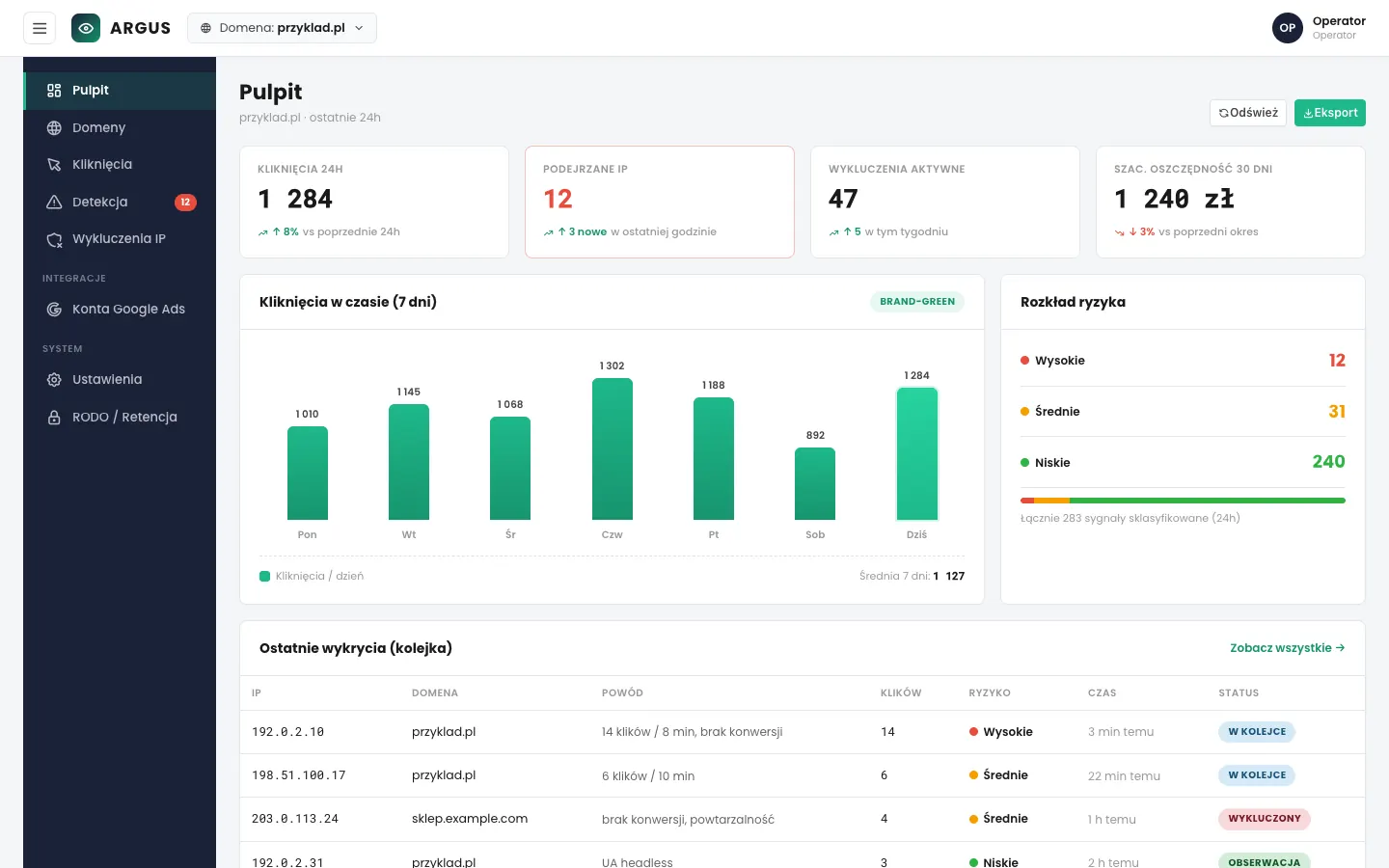Go to Pulpit in sidebar

click(120, 91)
